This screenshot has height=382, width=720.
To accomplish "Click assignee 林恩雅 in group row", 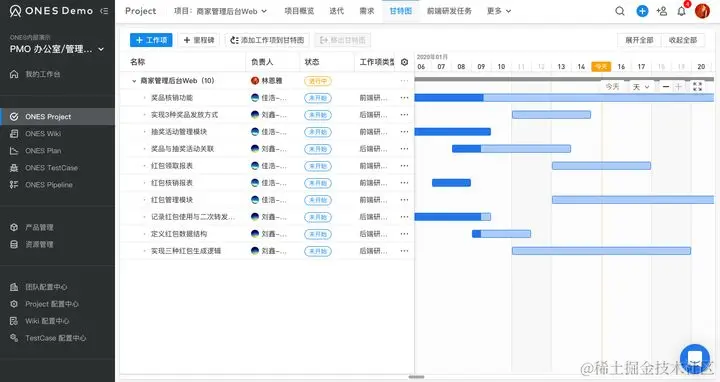I will 267,81.
